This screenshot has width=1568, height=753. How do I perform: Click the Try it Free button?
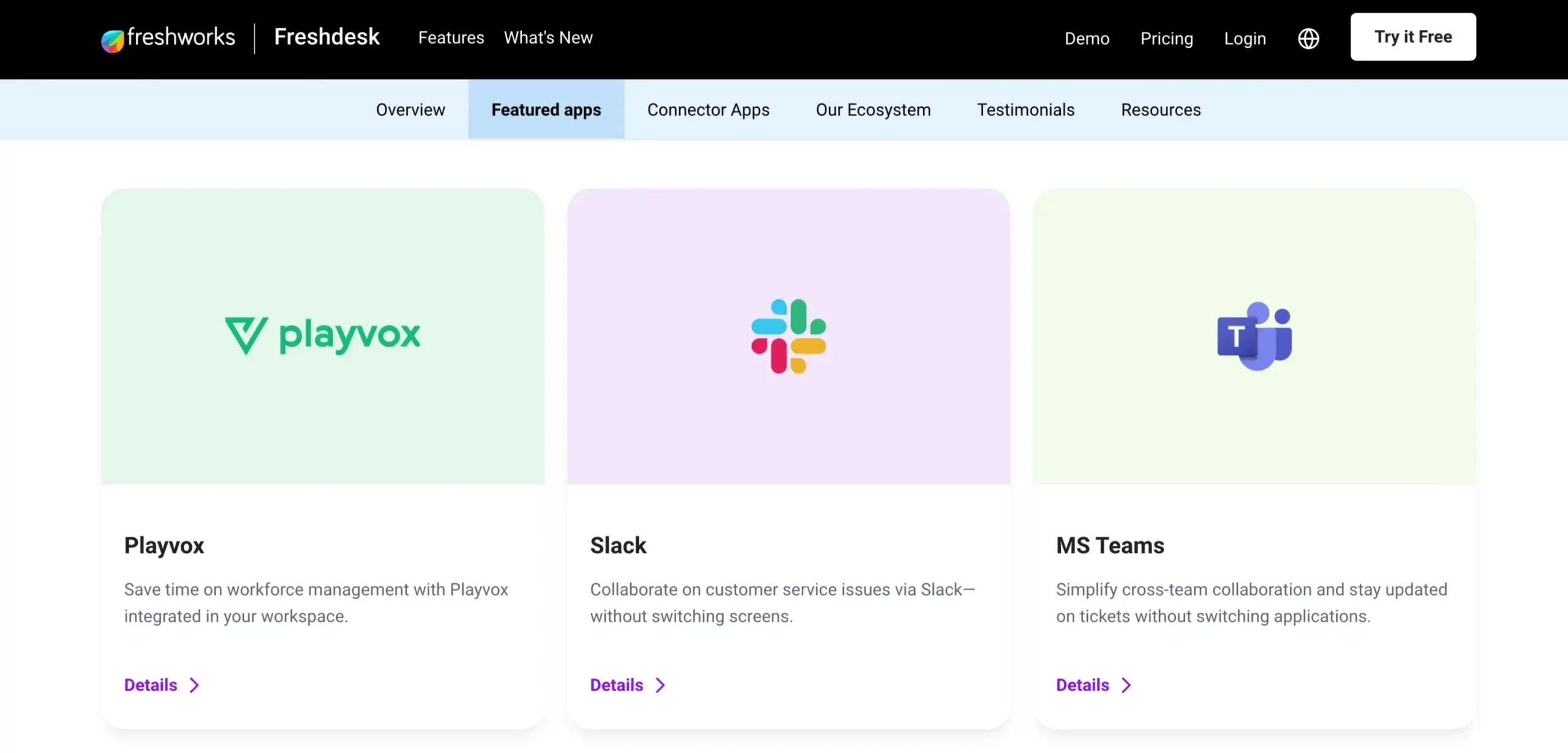coord(1413,36)
